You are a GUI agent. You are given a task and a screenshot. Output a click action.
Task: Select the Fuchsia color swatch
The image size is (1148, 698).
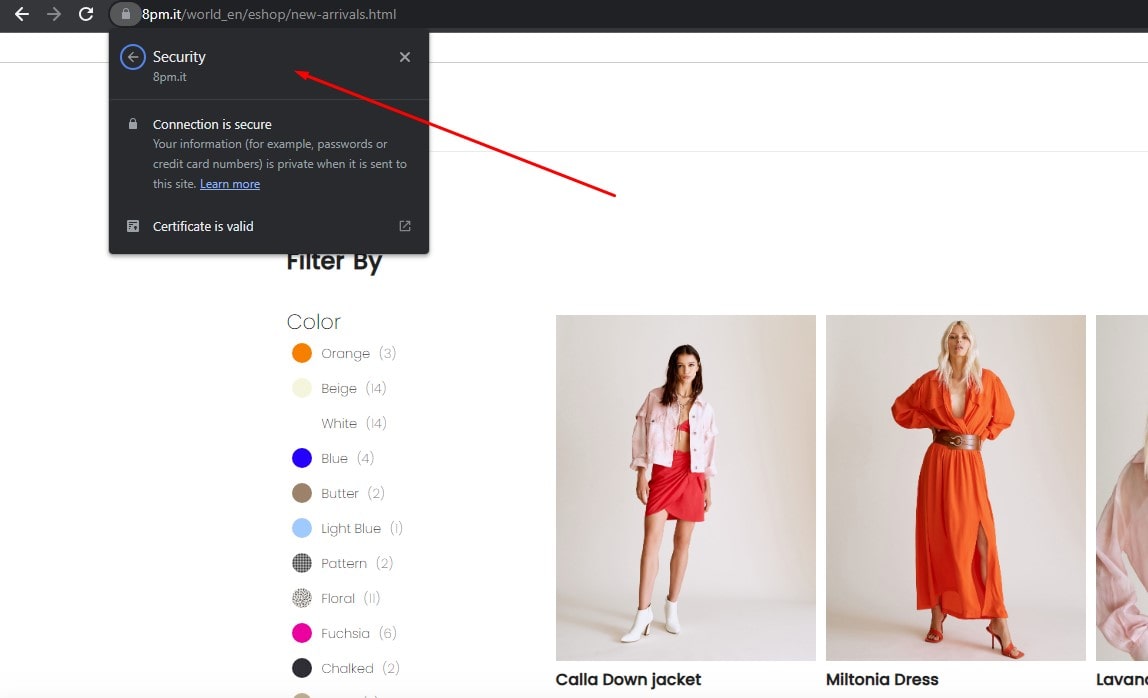pos(302,633)
